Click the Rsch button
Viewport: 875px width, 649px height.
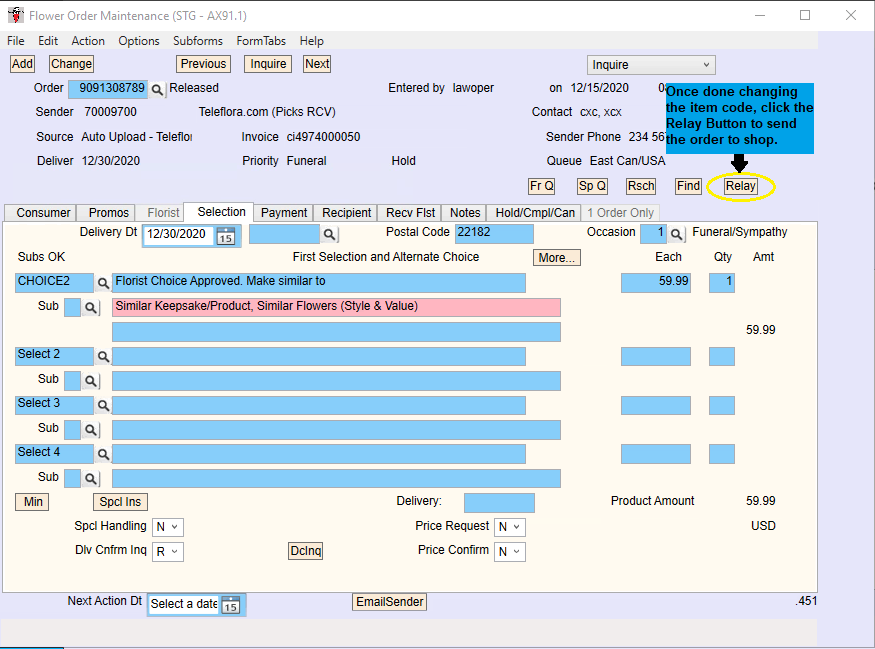(x=641, y=186)
